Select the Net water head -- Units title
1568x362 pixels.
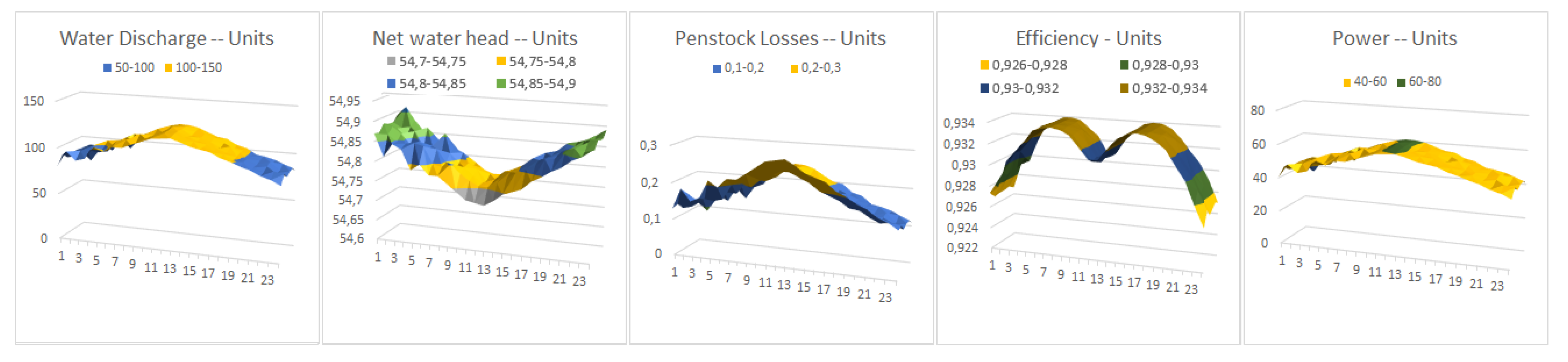point(474,38)
